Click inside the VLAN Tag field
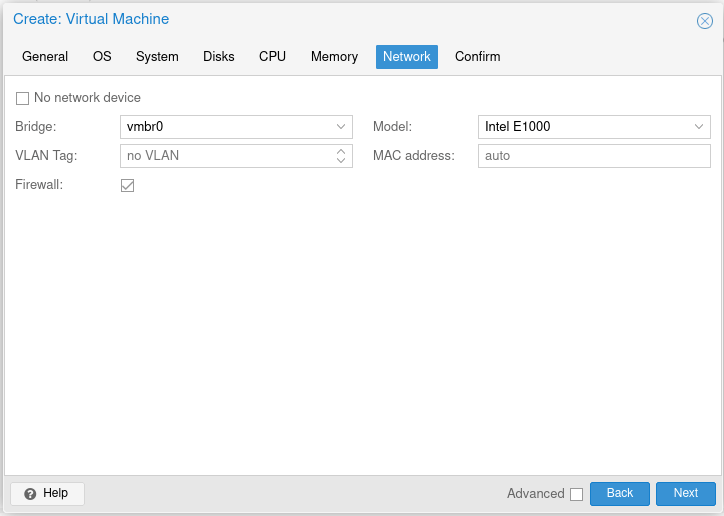This screenshot has height=516, width=724. pos(225,156)
